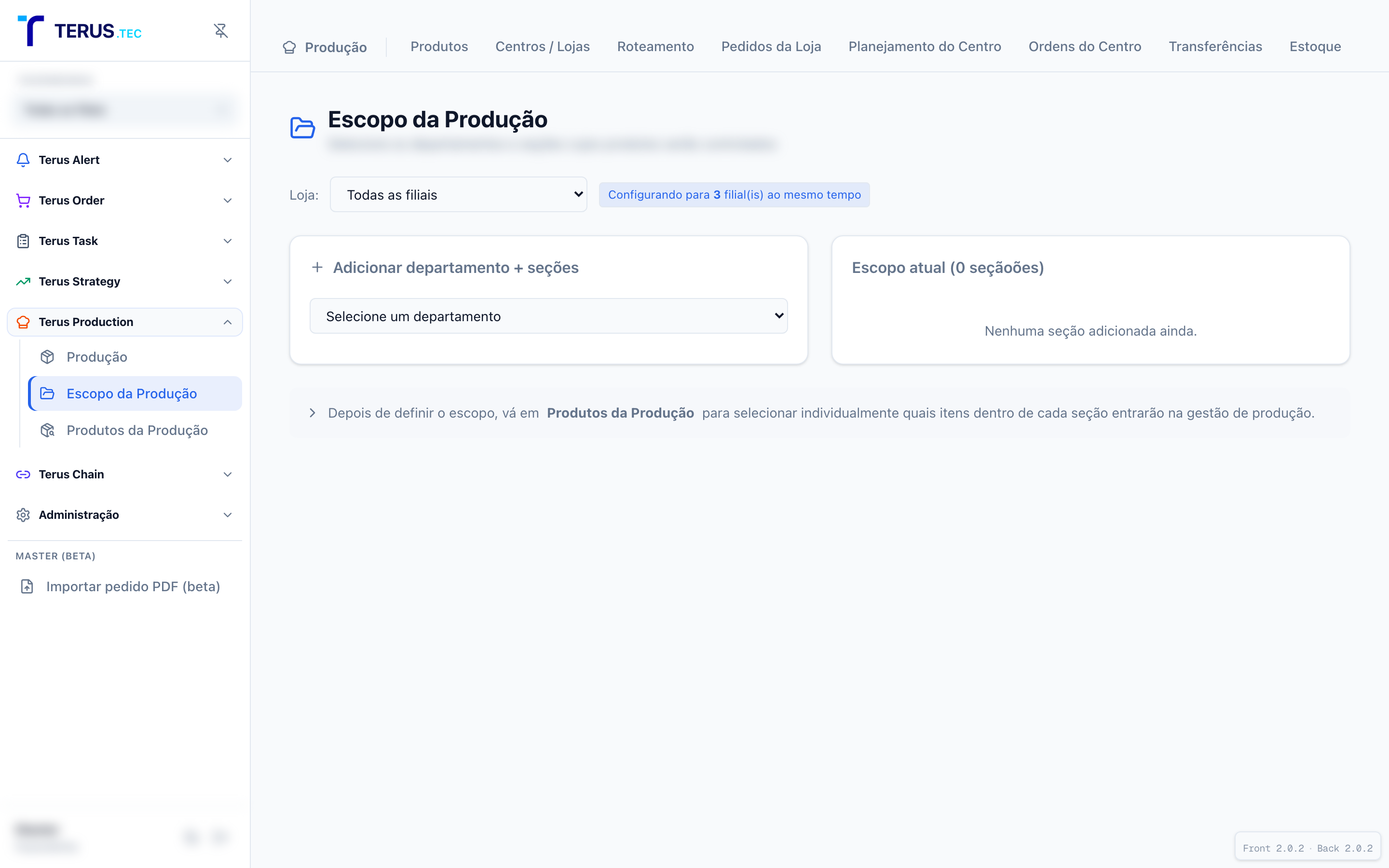Open the Pedidos da Loja tab
The image size is (1389, 868).
[x=771, y=46]
